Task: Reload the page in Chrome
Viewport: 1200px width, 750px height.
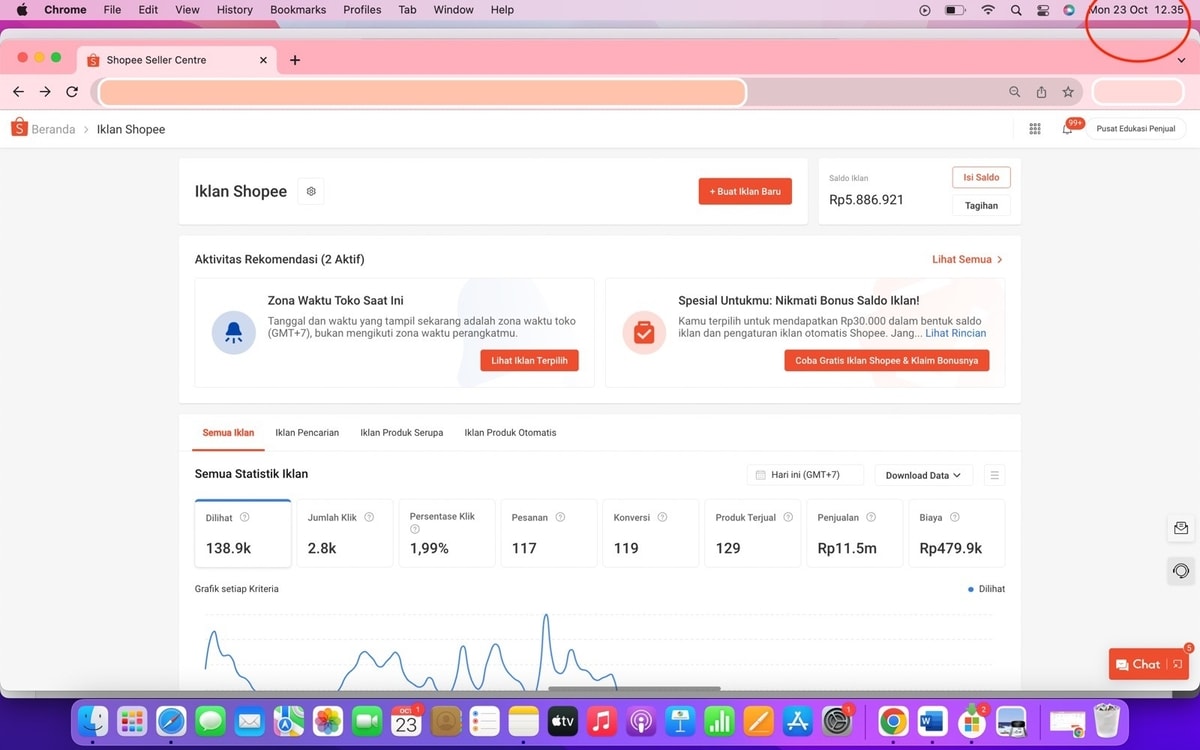Action: click(72, 92)
